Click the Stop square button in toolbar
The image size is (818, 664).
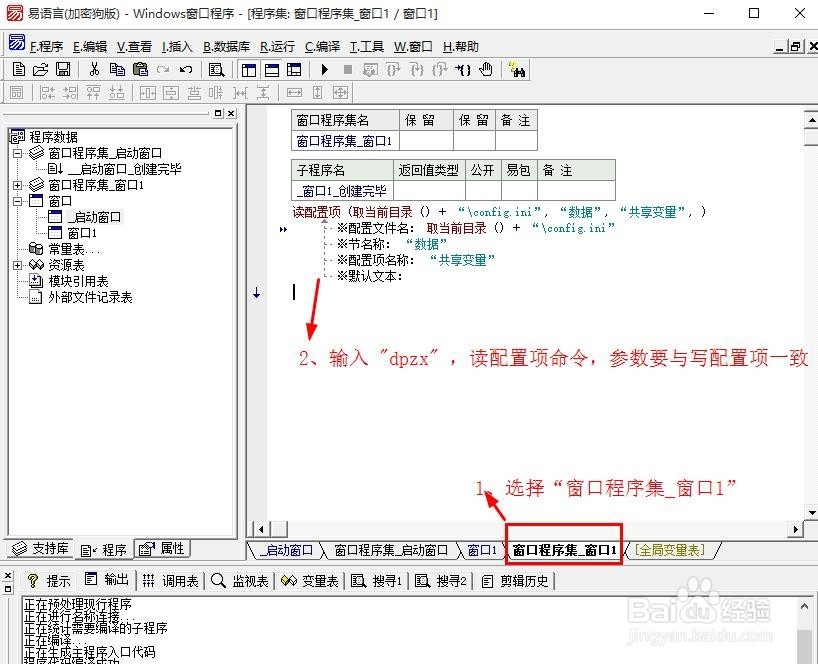click(347, 69)
